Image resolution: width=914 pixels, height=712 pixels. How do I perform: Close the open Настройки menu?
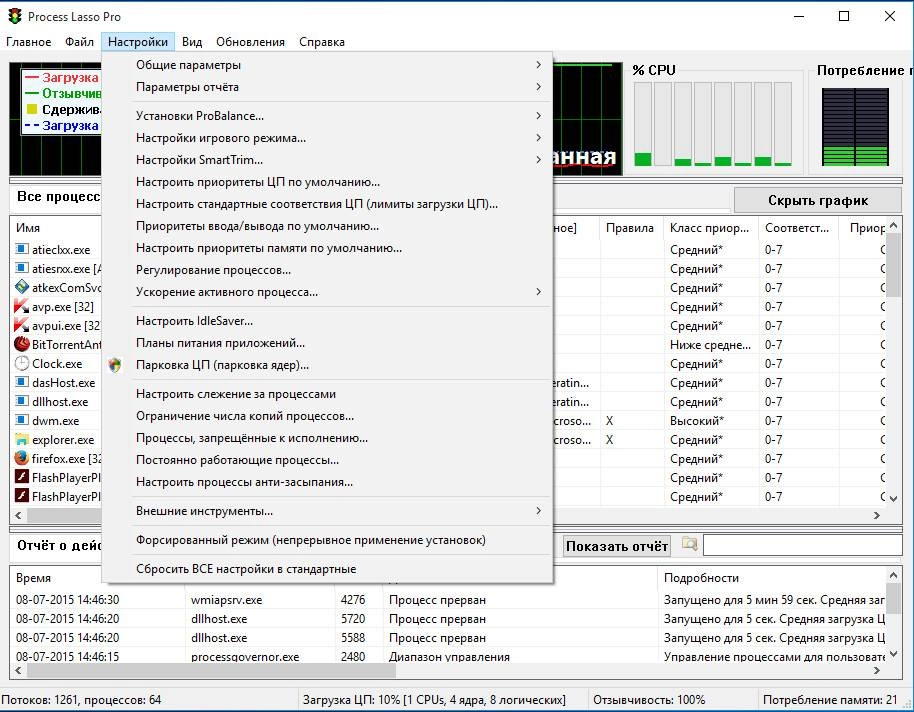[138, 42]
